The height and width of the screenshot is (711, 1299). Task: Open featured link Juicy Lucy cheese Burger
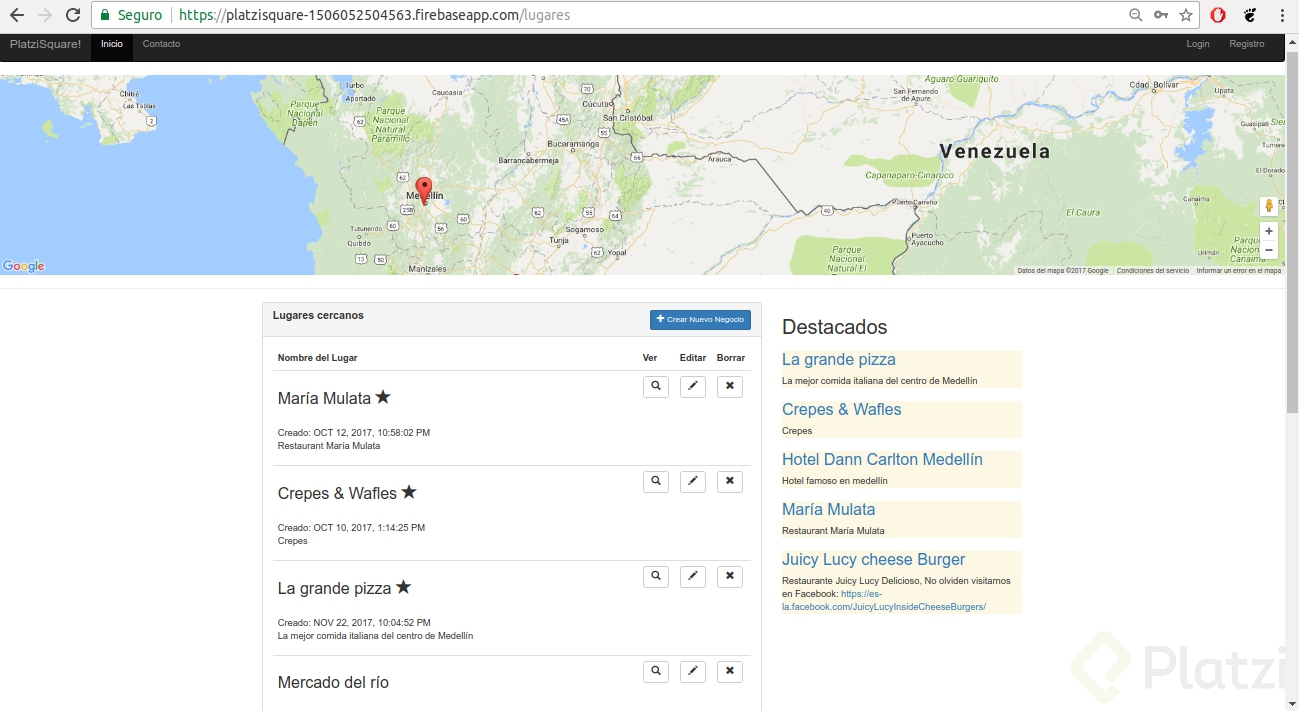(874, 560)
